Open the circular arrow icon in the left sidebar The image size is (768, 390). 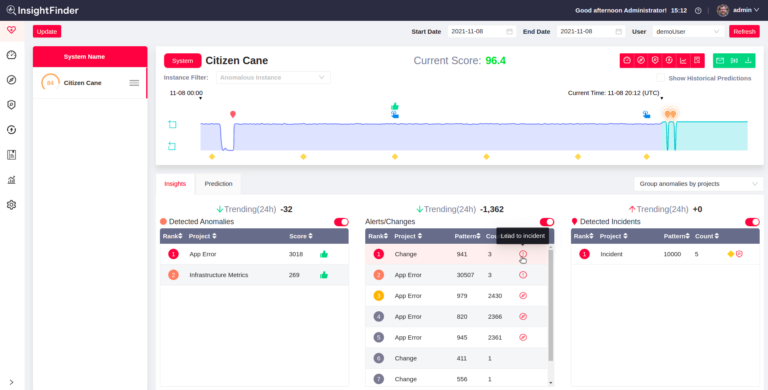[x=11, y=130]
